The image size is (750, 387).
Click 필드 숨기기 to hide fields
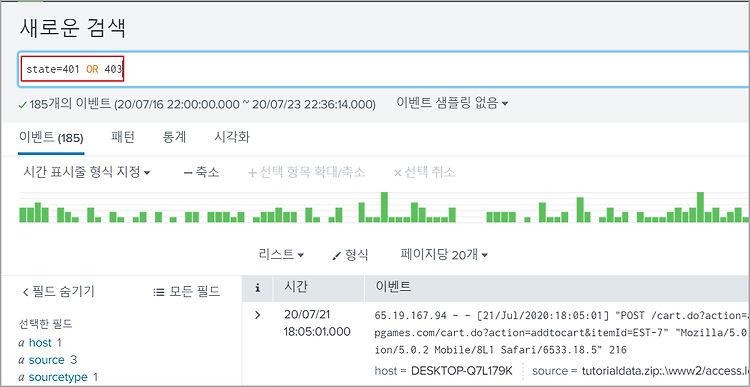[59, 291]
